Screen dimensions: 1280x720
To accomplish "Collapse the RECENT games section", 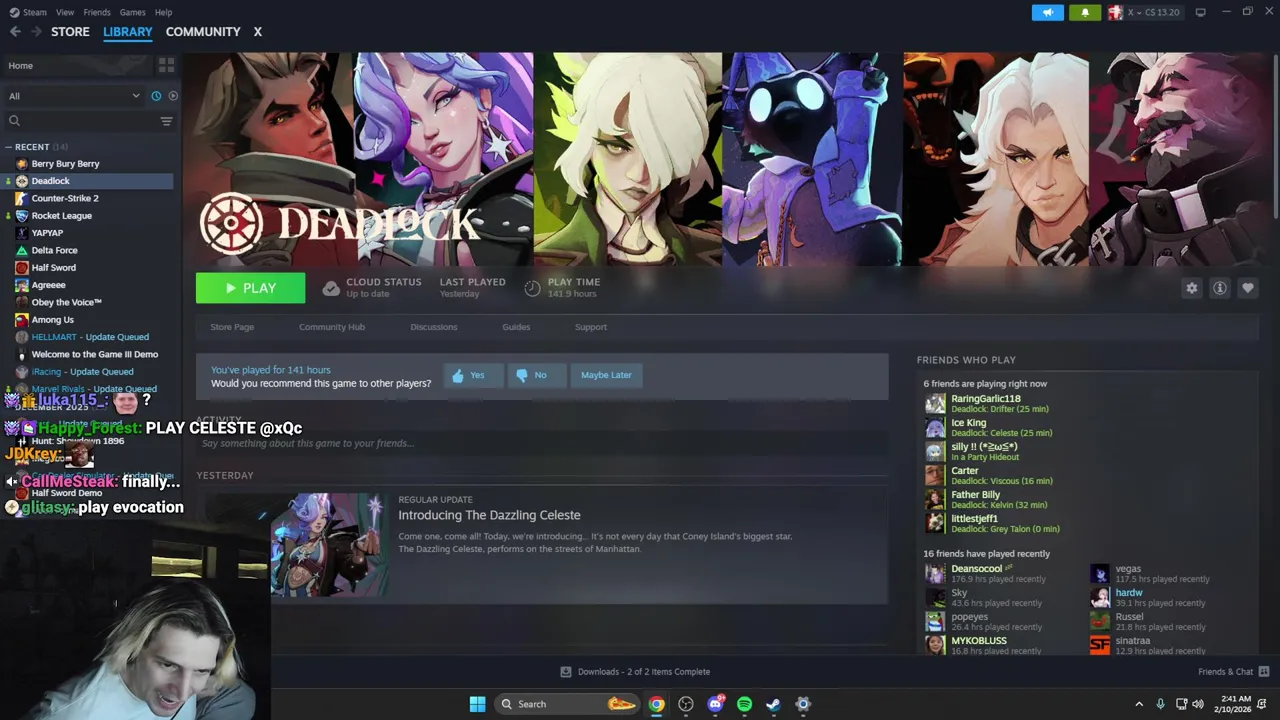I will 9,147.
